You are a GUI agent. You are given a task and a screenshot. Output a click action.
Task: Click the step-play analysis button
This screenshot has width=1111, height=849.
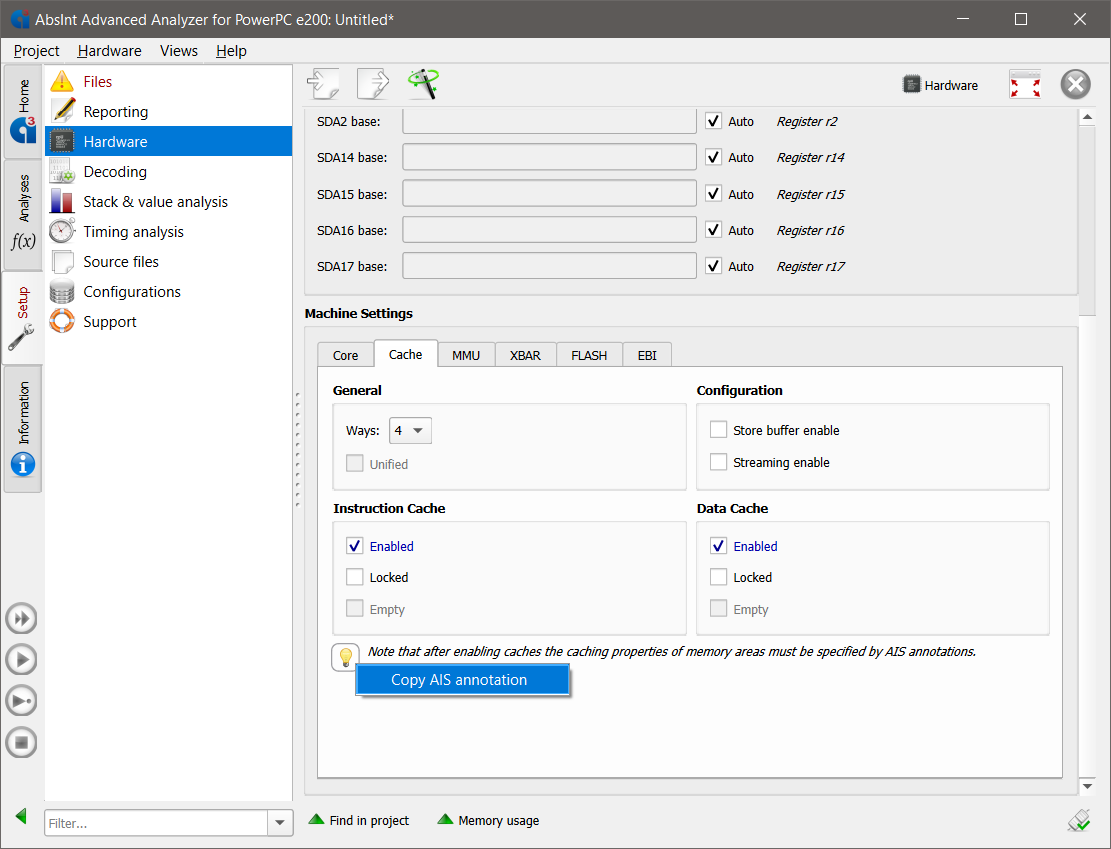[21, 701]
